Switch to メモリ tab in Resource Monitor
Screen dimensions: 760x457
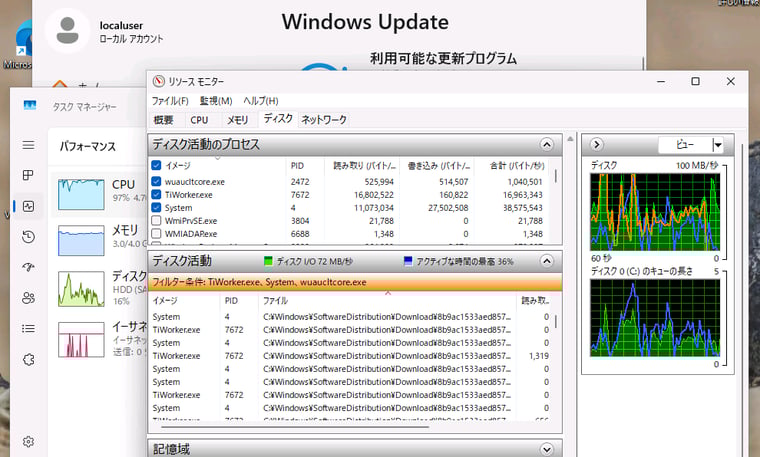(x=238, y=120)
